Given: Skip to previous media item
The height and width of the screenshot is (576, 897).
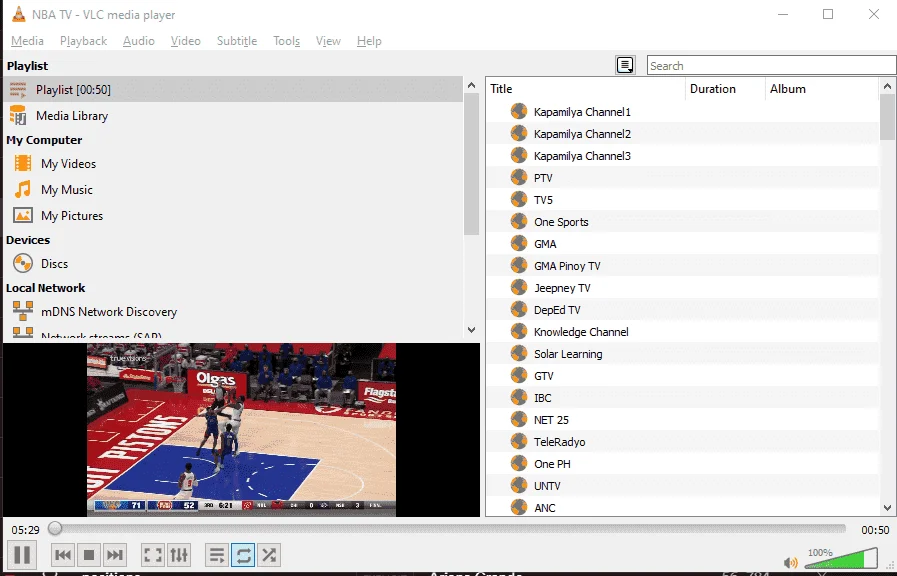Looking at the screenshot, I should point(63,555).
